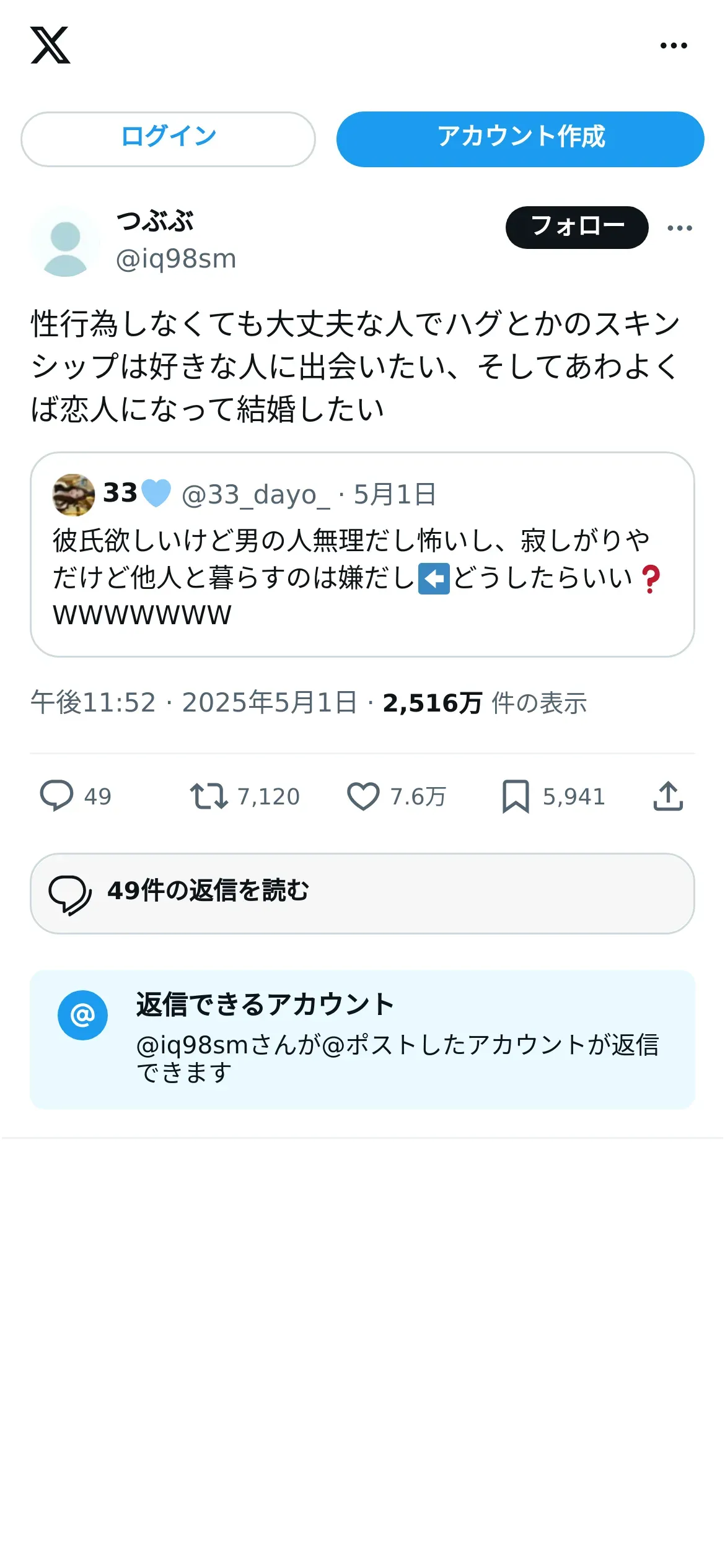
Task: Open the top-right three-dot menu
Action: click(674, 45)
